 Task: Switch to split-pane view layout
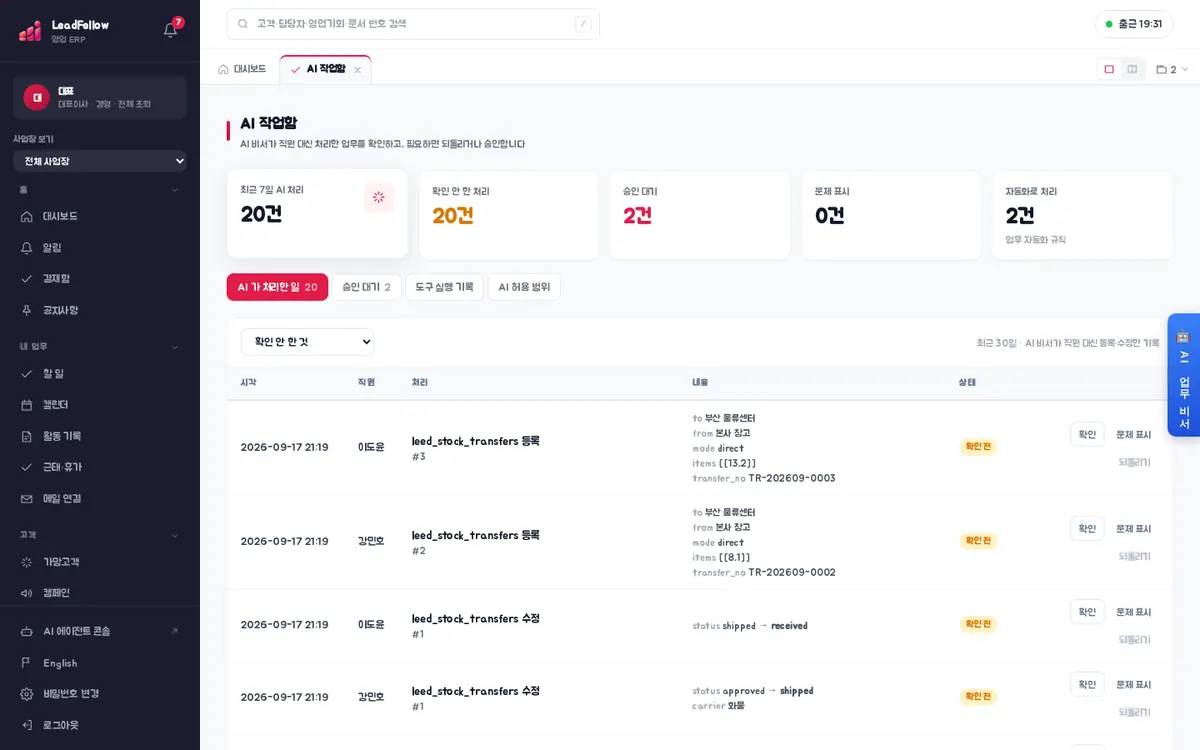point(1132,69)
